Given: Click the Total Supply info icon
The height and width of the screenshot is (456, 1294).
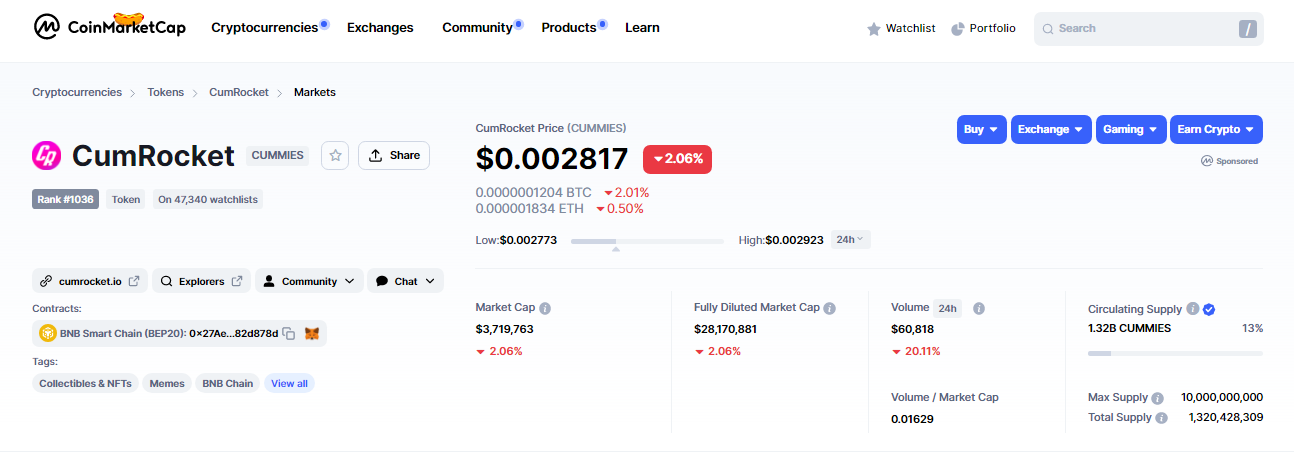Looking at the screenshot, I should [1161, 418].
